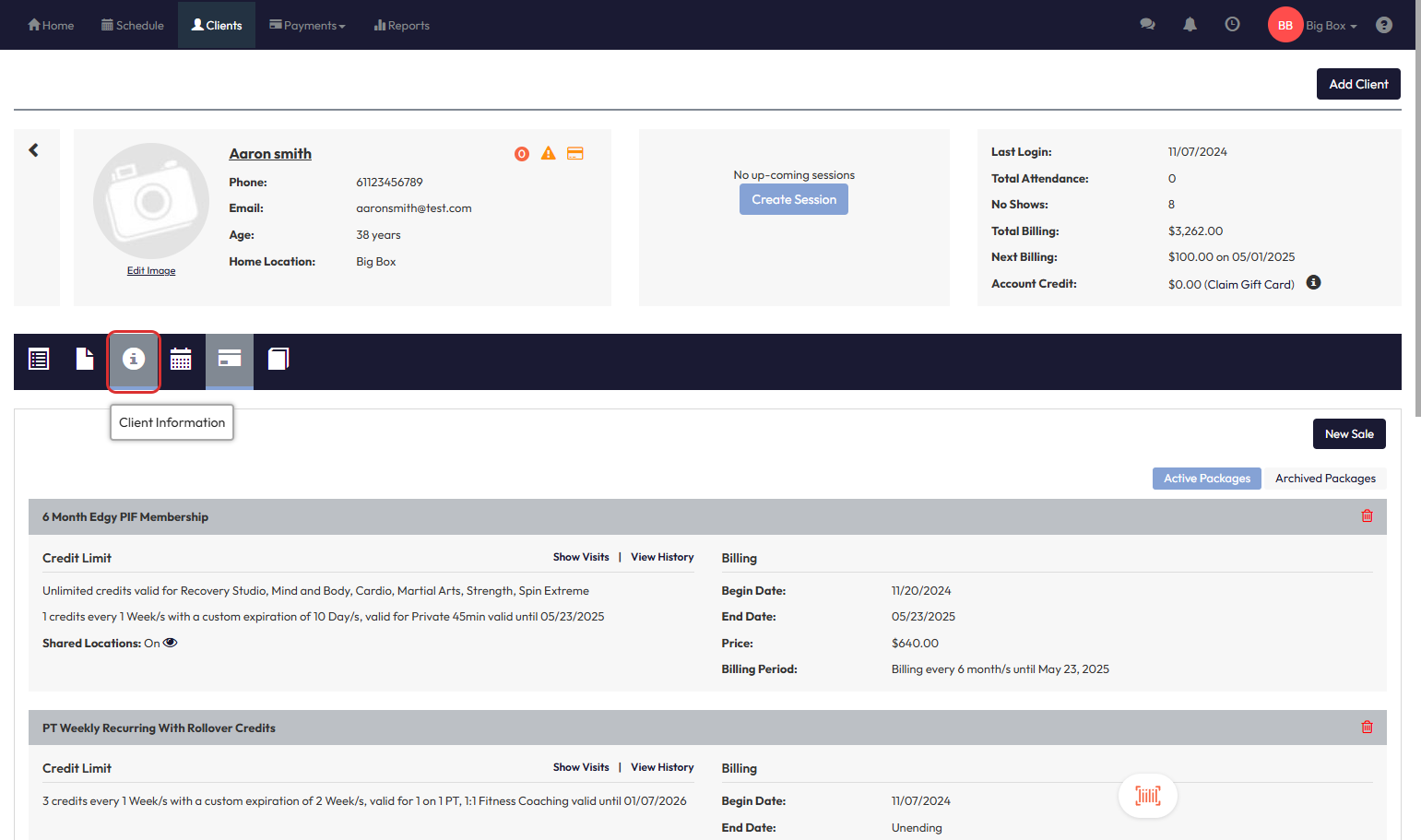Switch to Archived Packages view
The height and width of the screenshot is (840, 1421).
(x=1324, y=479)
